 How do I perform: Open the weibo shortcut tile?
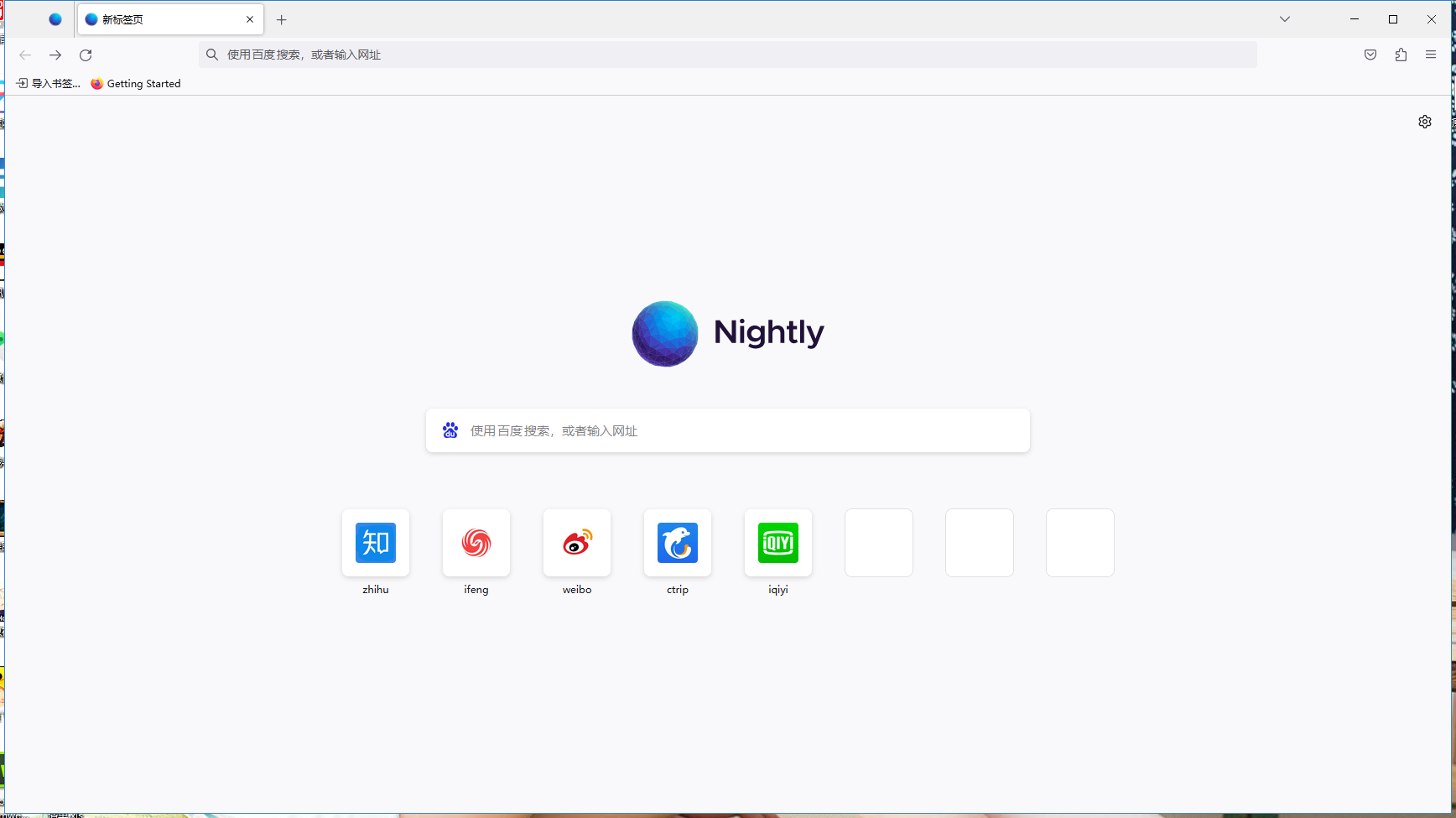(577, 543)
